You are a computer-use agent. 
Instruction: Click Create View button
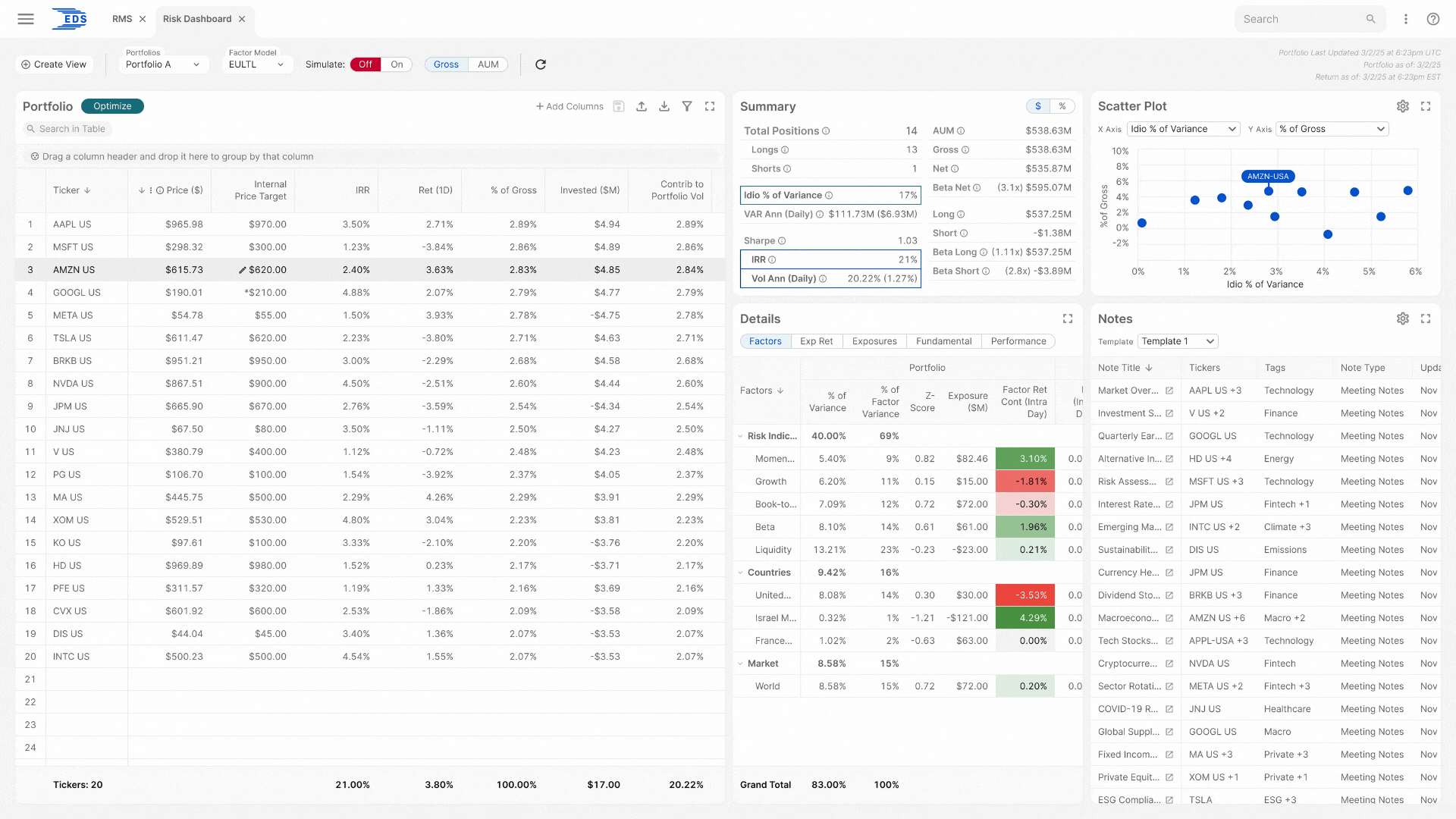pos(54,64)
